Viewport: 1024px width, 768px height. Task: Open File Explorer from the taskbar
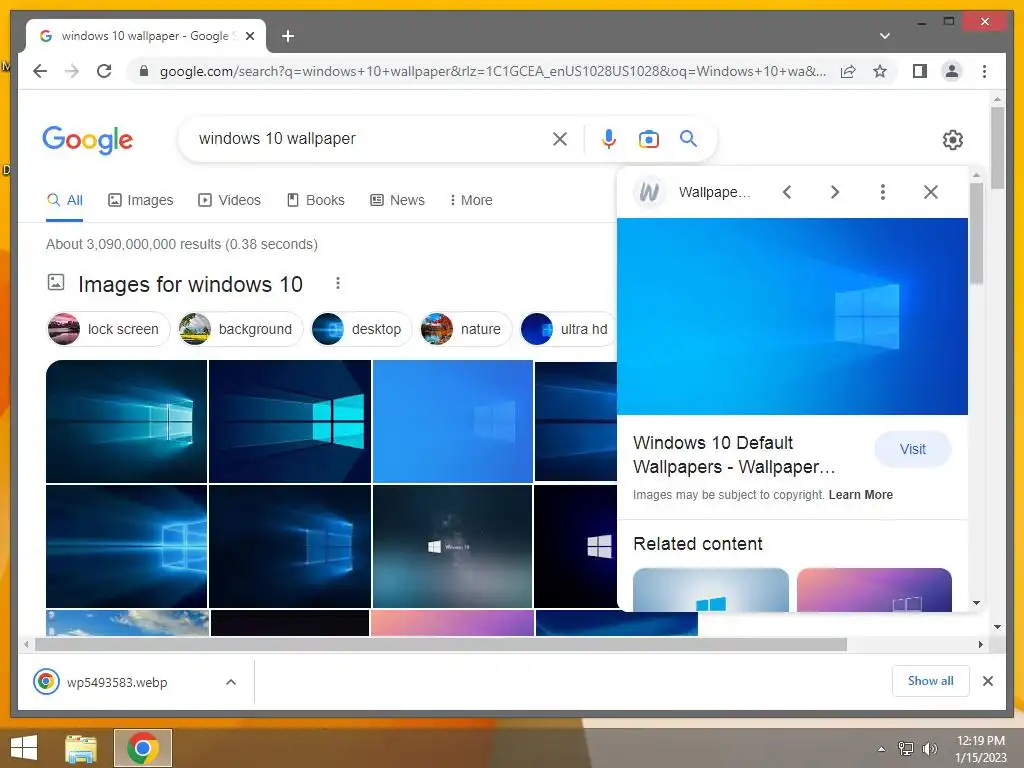point(81,749)
